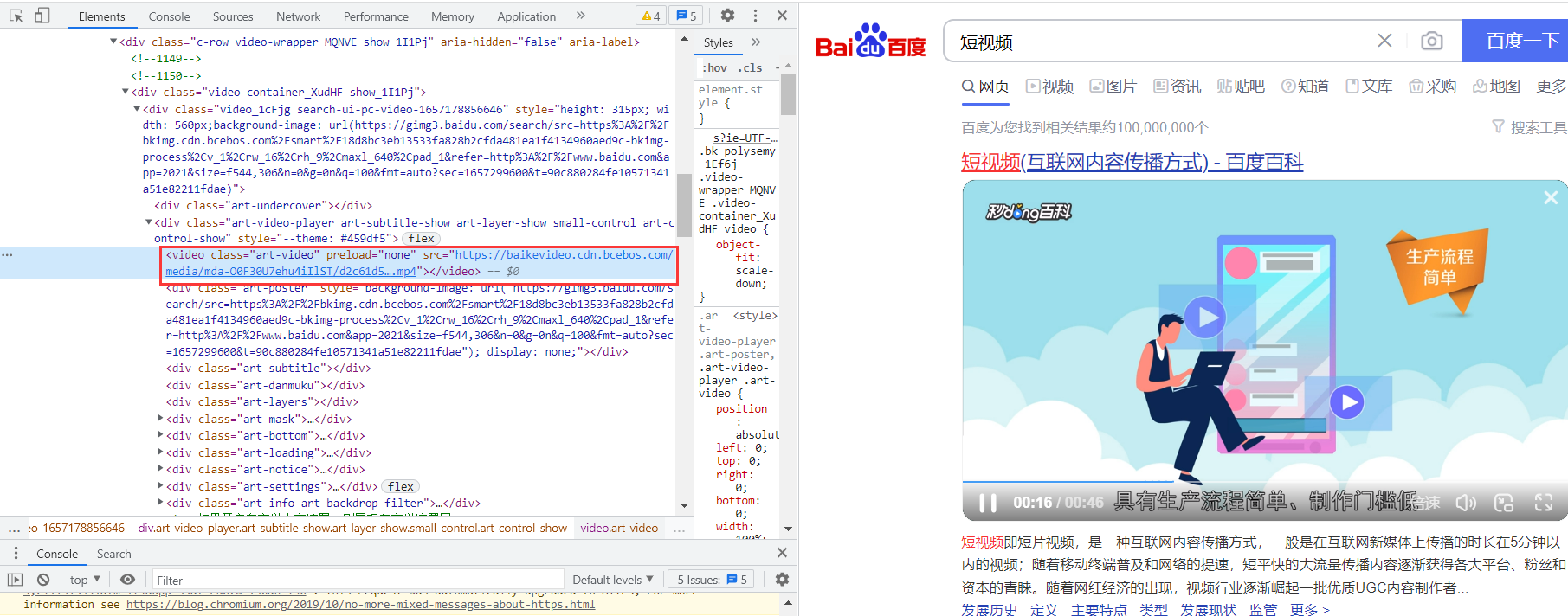This screenshot has width=1568, height=616.
Task: Expand the art-settings div node
Action: [x=160, y=486]
